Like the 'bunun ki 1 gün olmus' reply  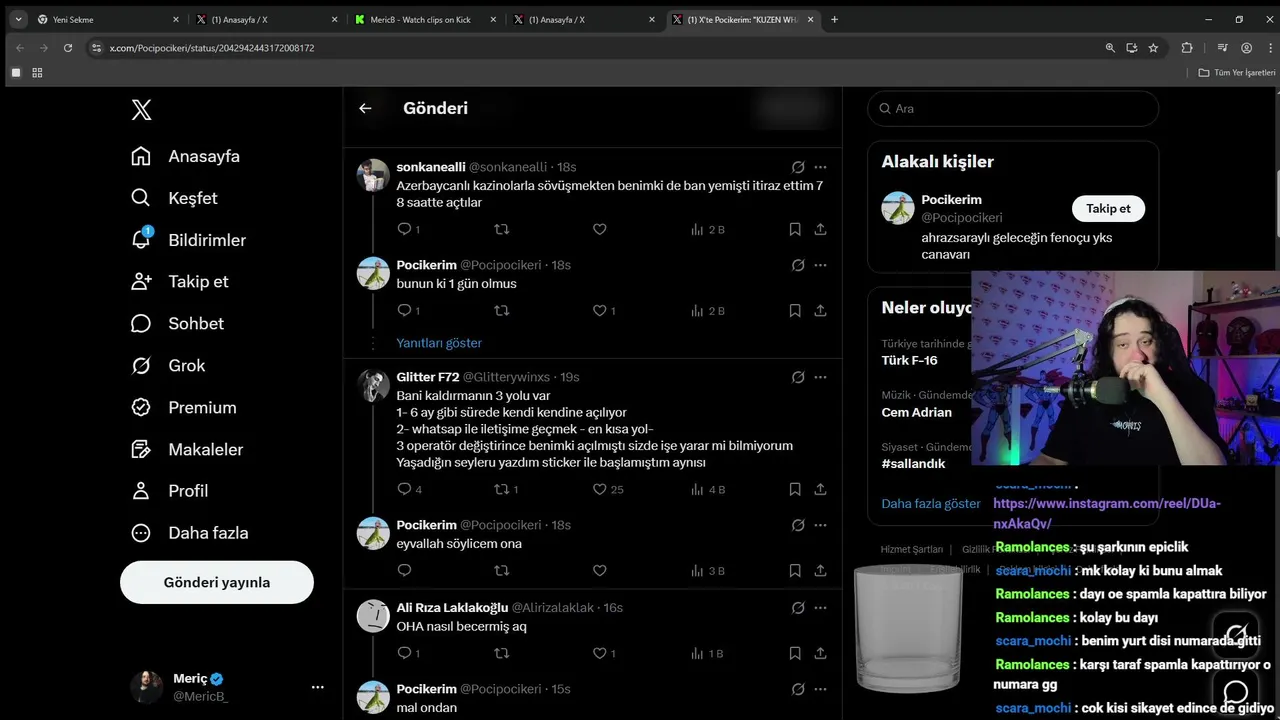click(600, 311)
